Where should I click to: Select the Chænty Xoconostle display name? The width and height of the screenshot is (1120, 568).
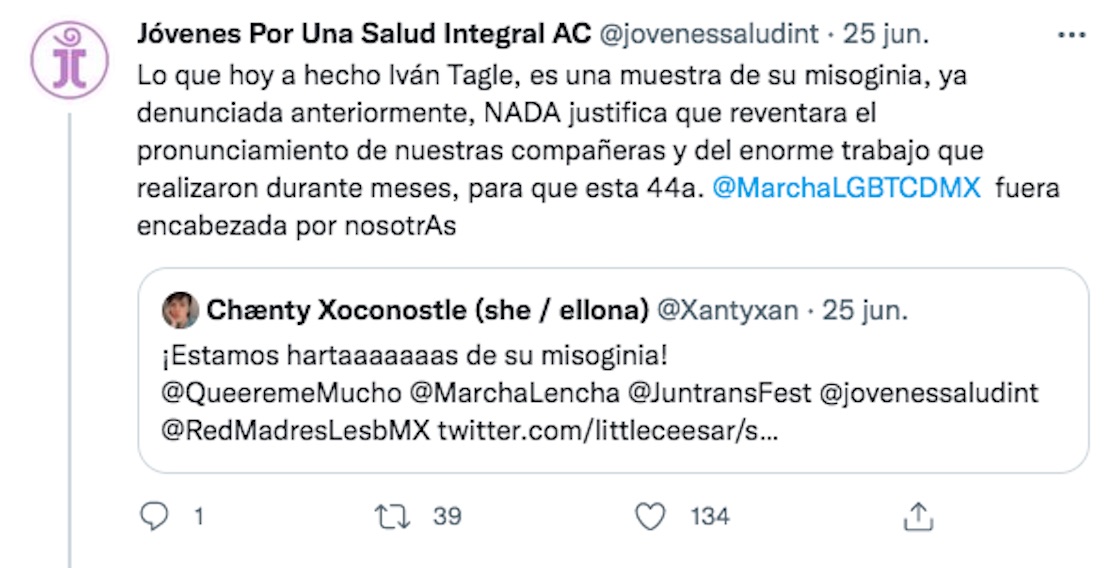(x=427, y=311)
